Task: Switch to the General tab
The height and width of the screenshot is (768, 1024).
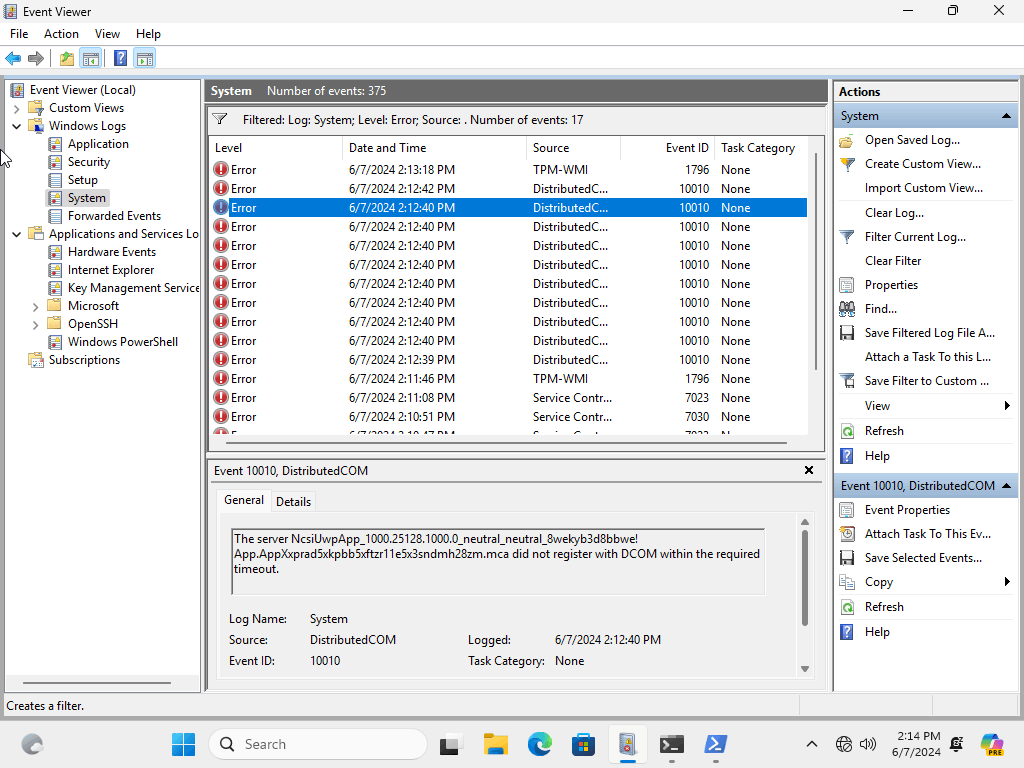Action: coord(244,500)
